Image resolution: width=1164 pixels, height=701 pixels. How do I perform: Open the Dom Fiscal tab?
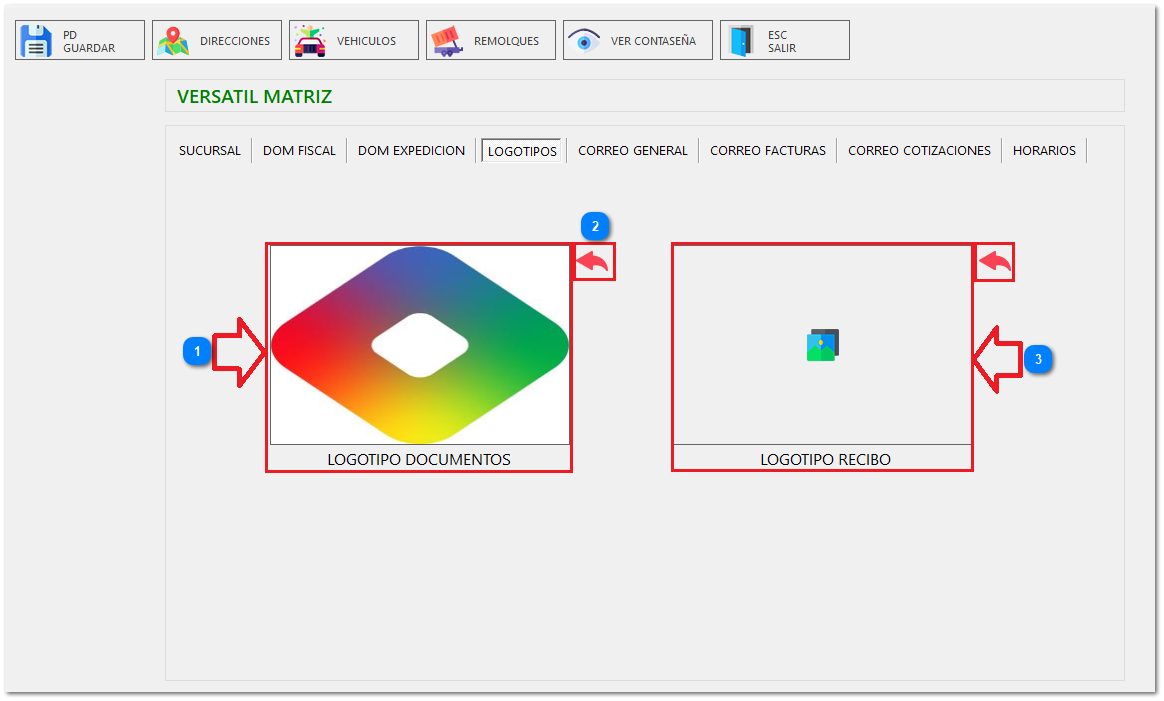pyautogui.click(x=299, y=151)
